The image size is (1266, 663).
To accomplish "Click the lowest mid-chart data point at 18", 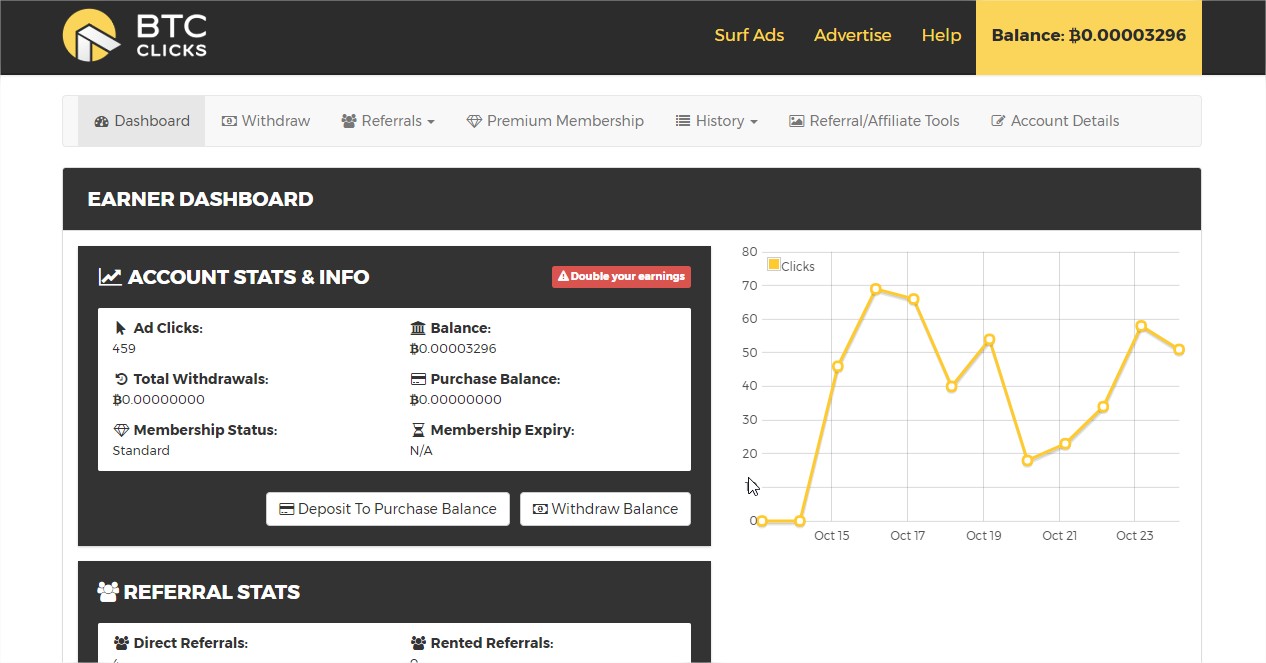I will [1027, 460].
